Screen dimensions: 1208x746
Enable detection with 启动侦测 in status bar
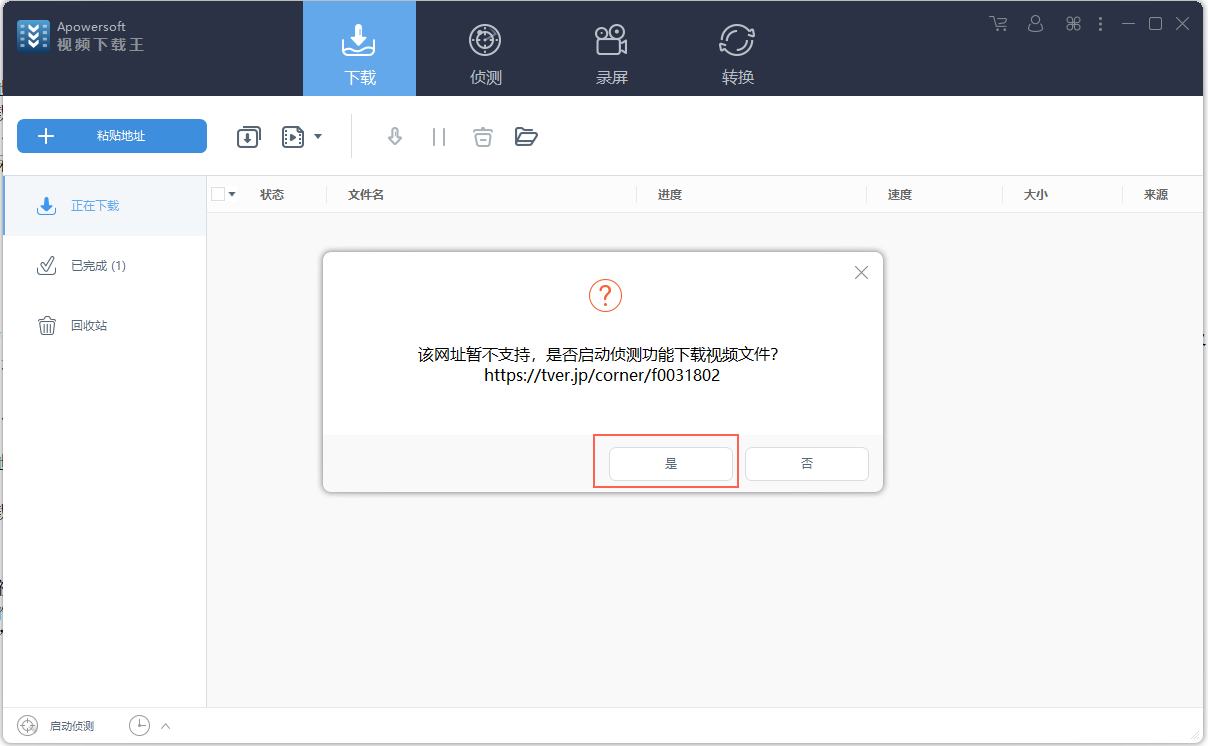pyautogui.click(x=58, y=726)
